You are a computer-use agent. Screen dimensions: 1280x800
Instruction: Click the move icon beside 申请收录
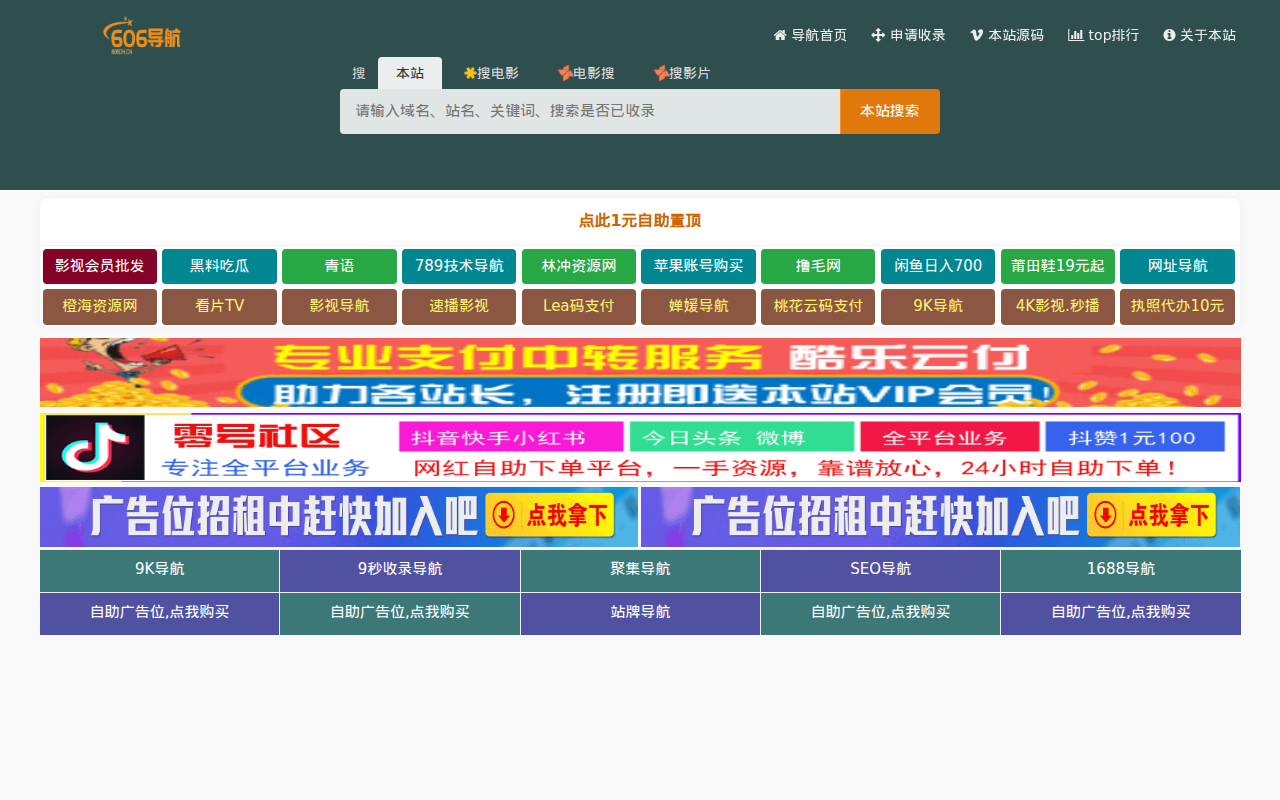(x=878, y=35)
